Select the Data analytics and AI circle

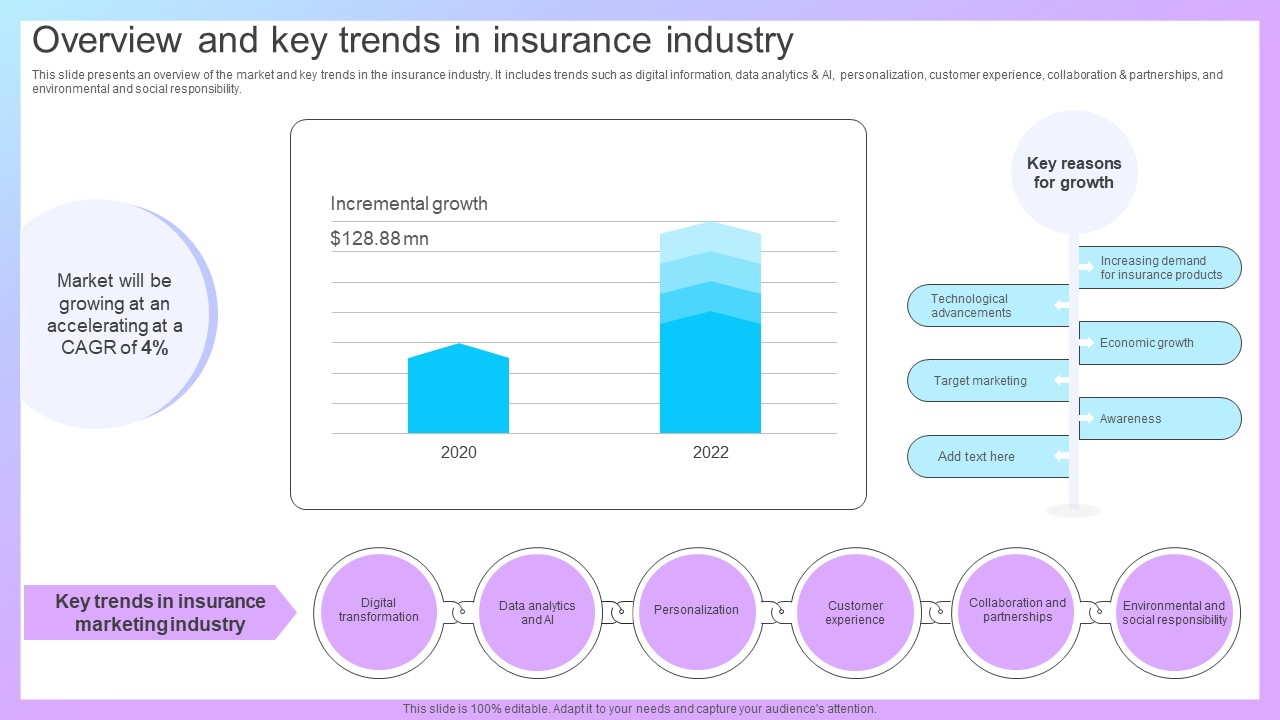537,612
